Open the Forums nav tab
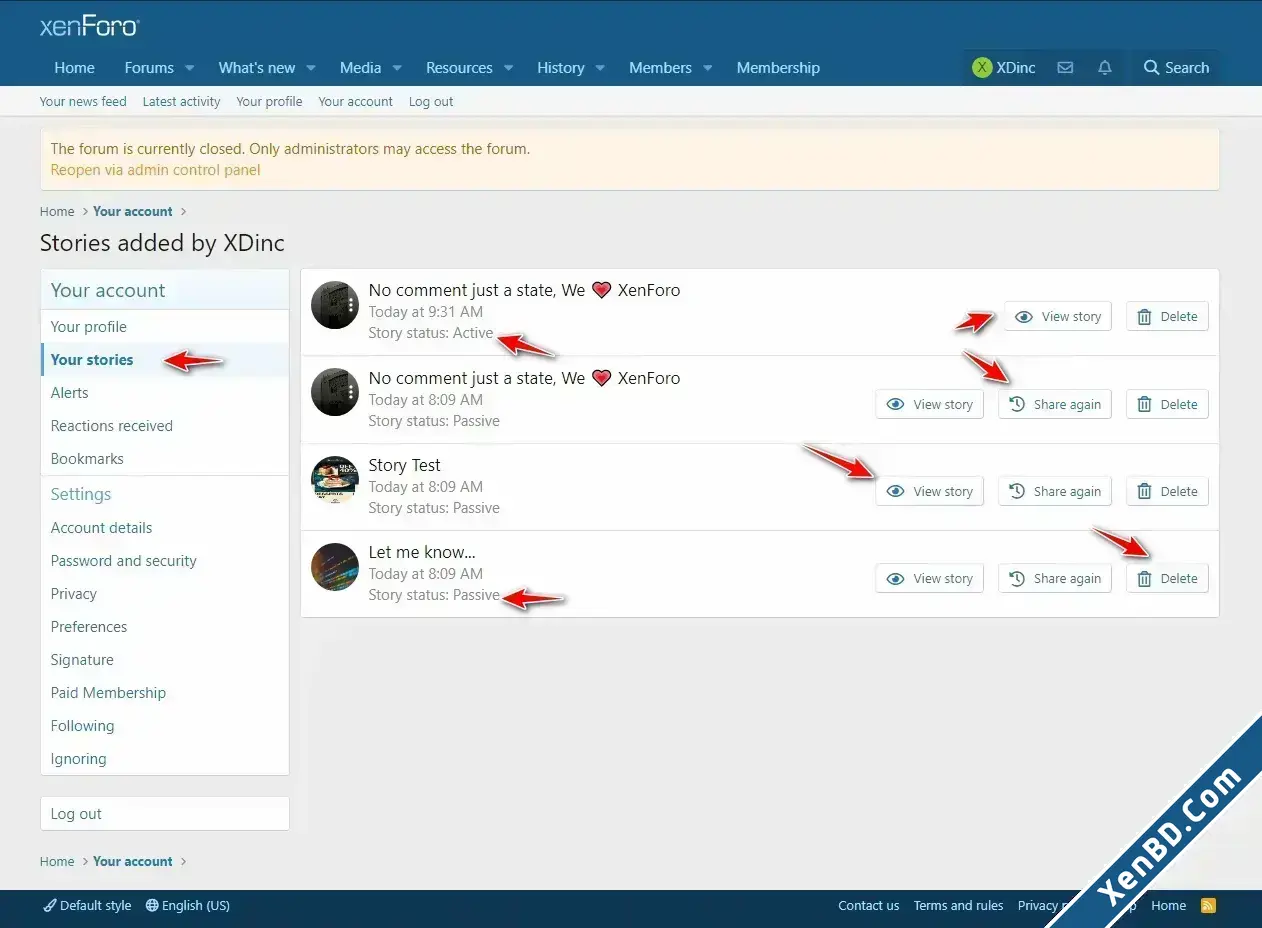The width and height of the screenshot is (1262, 928). point(149,68)
